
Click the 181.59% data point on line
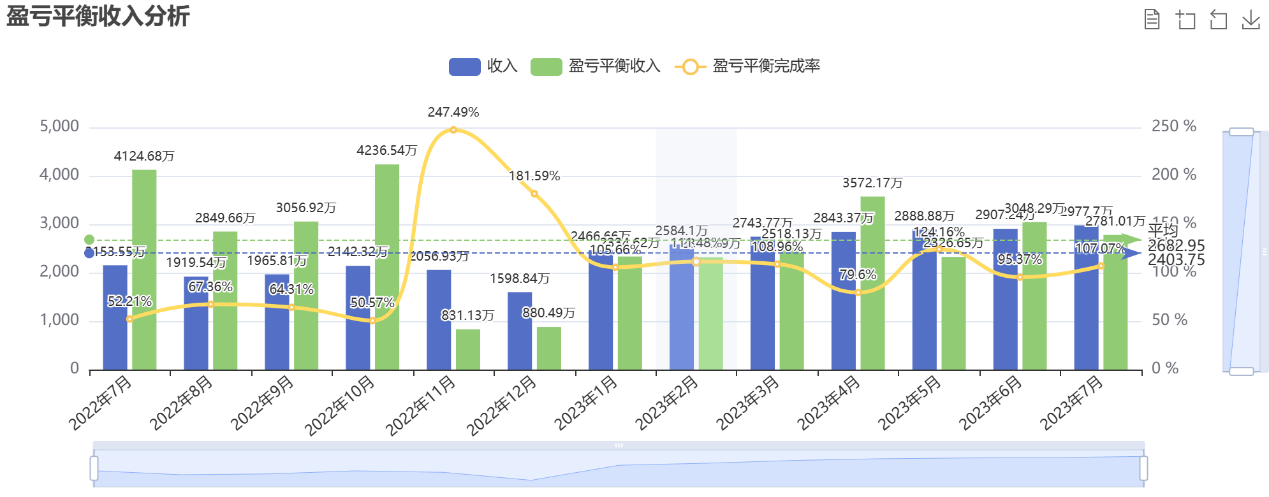tap(534, 193)
